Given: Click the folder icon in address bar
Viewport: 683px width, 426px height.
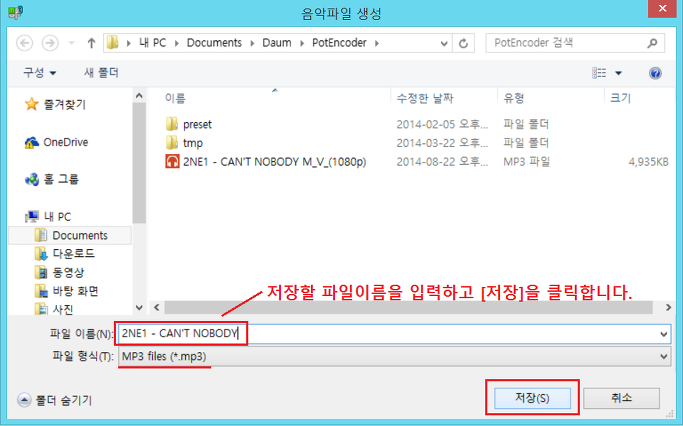Looking at the screenshot, I should 113,43.
